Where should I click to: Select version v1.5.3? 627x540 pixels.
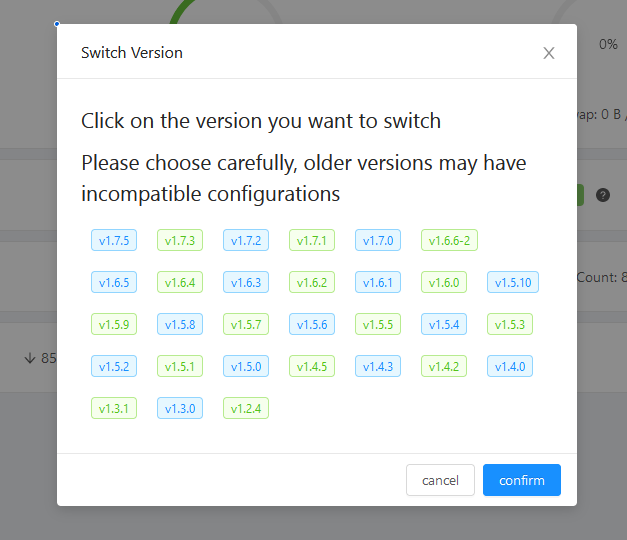510,324
